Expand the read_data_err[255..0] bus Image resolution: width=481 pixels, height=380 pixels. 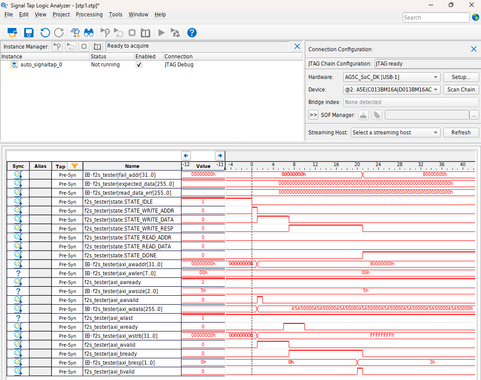pos(87,193)
